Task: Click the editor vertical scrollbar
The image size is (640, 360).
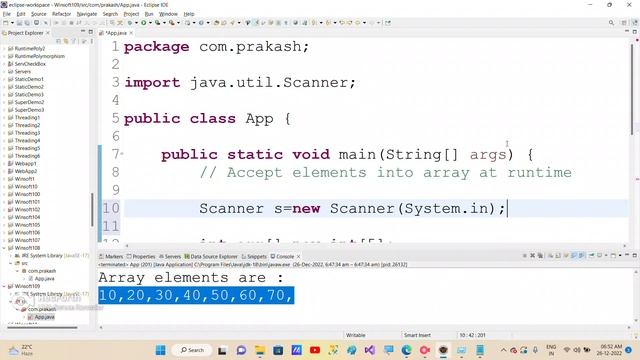Action: pyautogui.click(x=632, y=88)
